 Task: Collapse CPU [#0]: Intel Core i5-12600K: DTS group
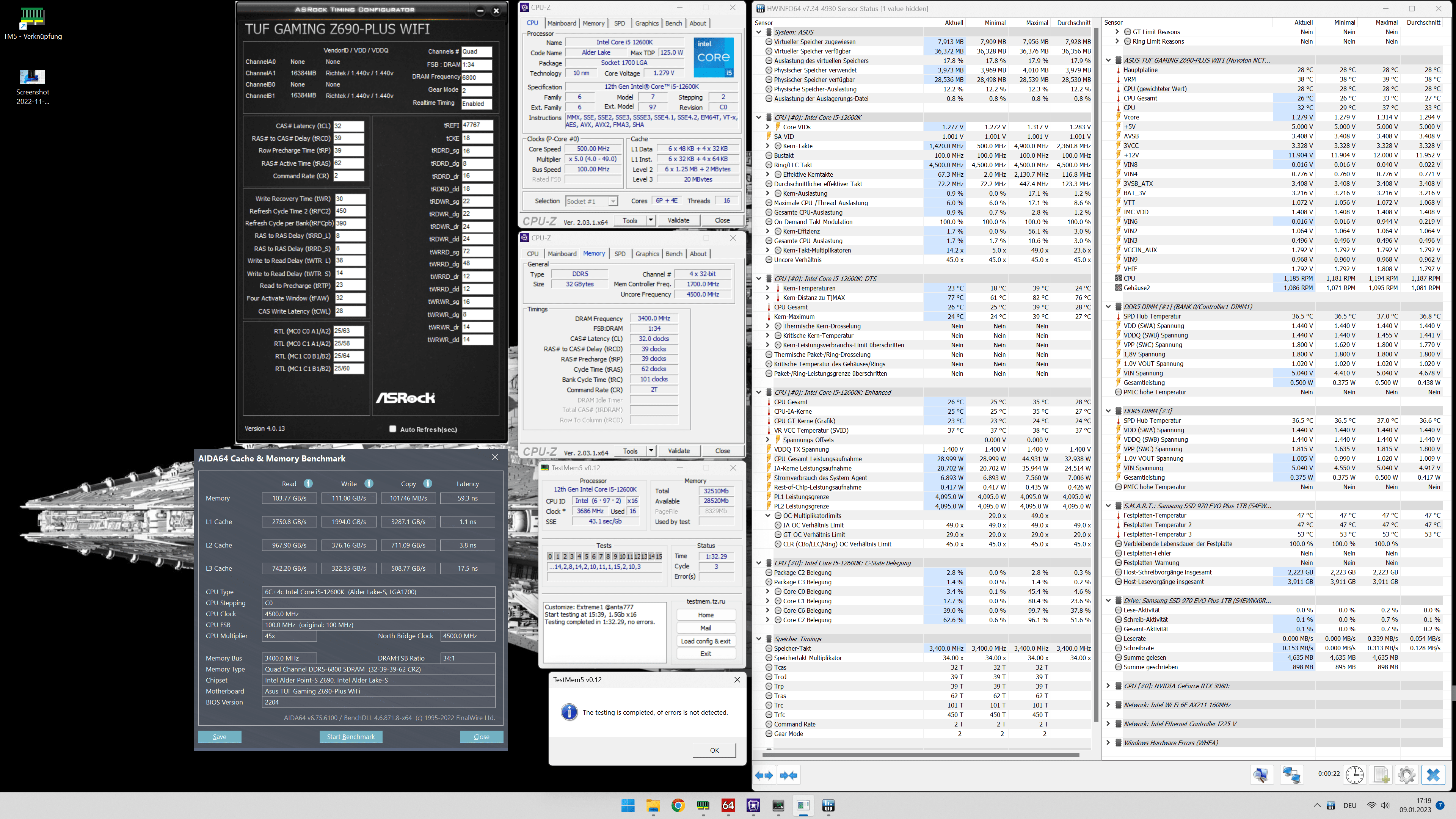(x=759, y=279)
